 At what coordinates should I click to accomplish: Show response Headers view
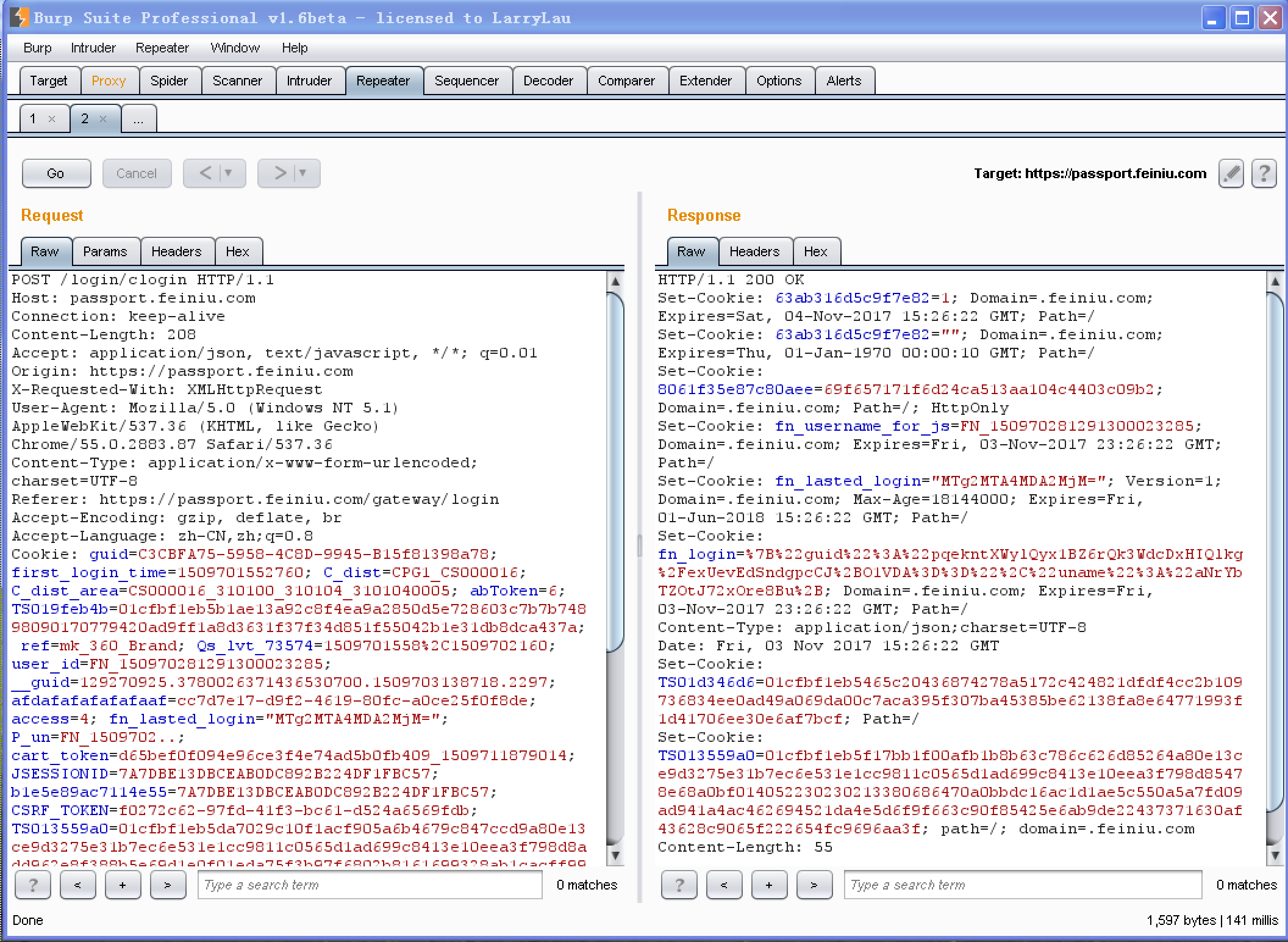click(x=754, y=251)
